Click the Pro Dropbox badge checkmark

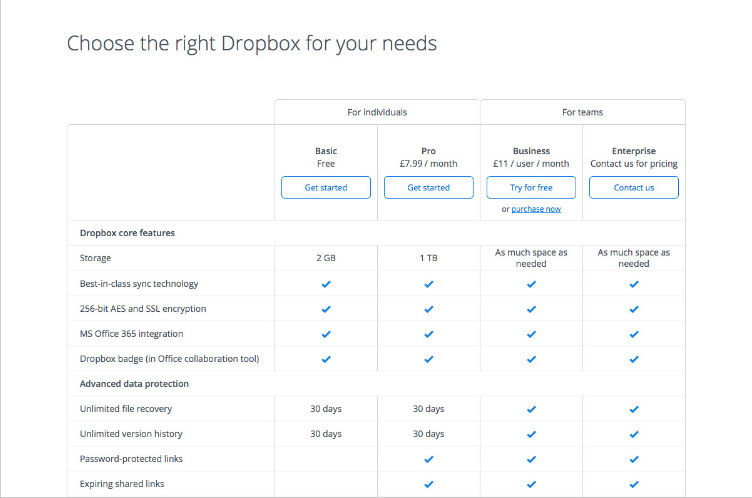click(429, 359)
